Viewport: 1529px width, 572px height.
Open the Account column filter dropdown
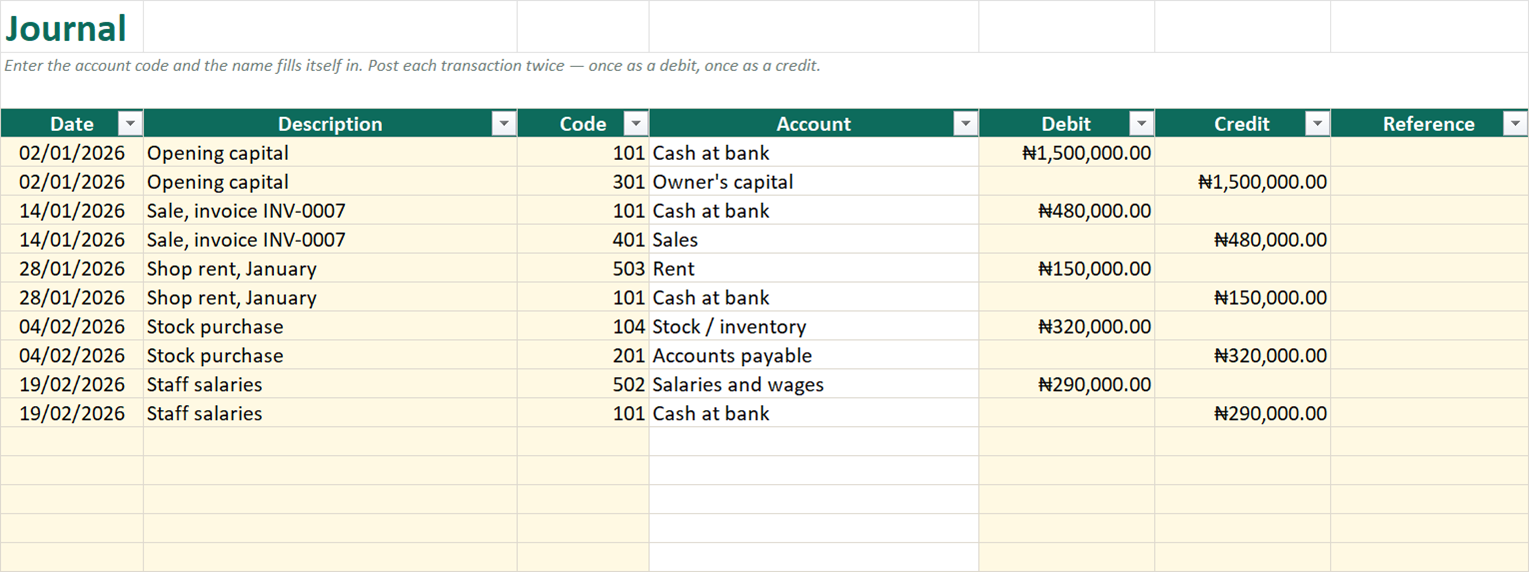click(966, 124)
